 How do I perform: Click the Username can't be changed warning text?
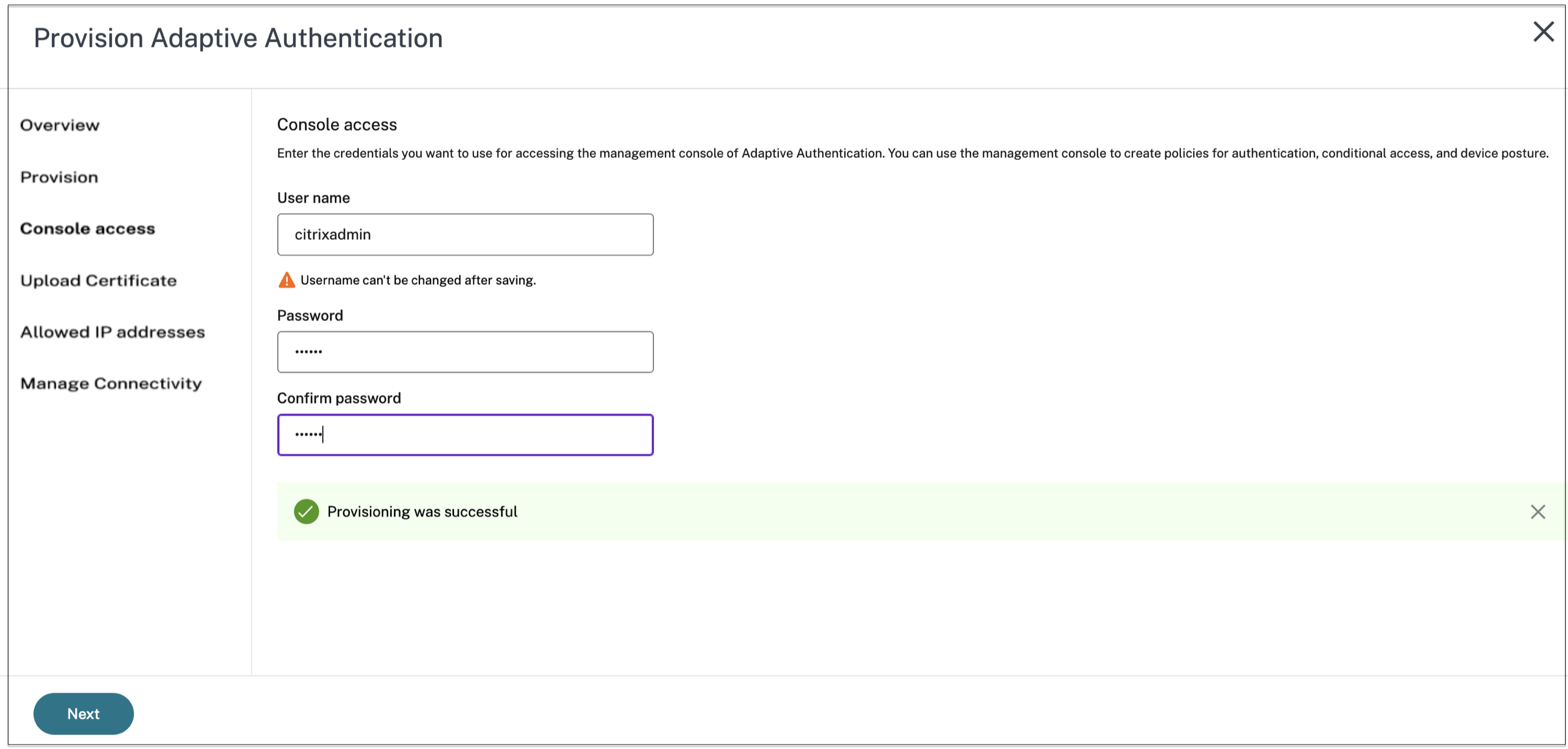click(x=418, y=281)
